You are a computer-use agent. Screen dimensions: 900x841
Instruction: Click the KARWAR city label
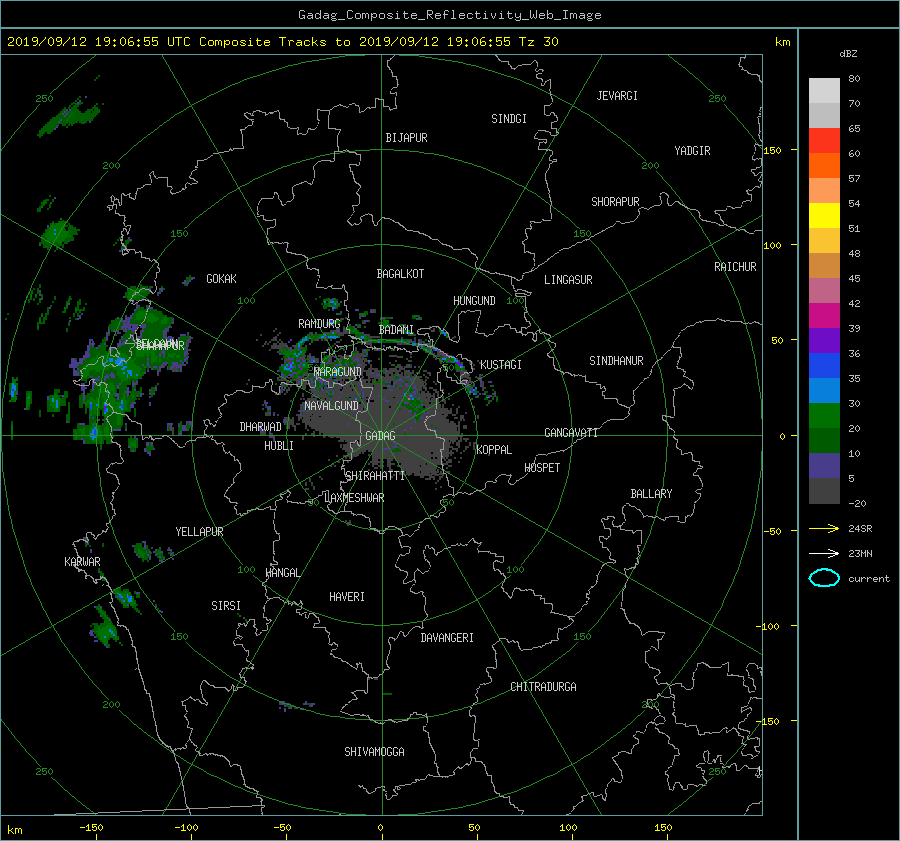(x=82, y=561)
